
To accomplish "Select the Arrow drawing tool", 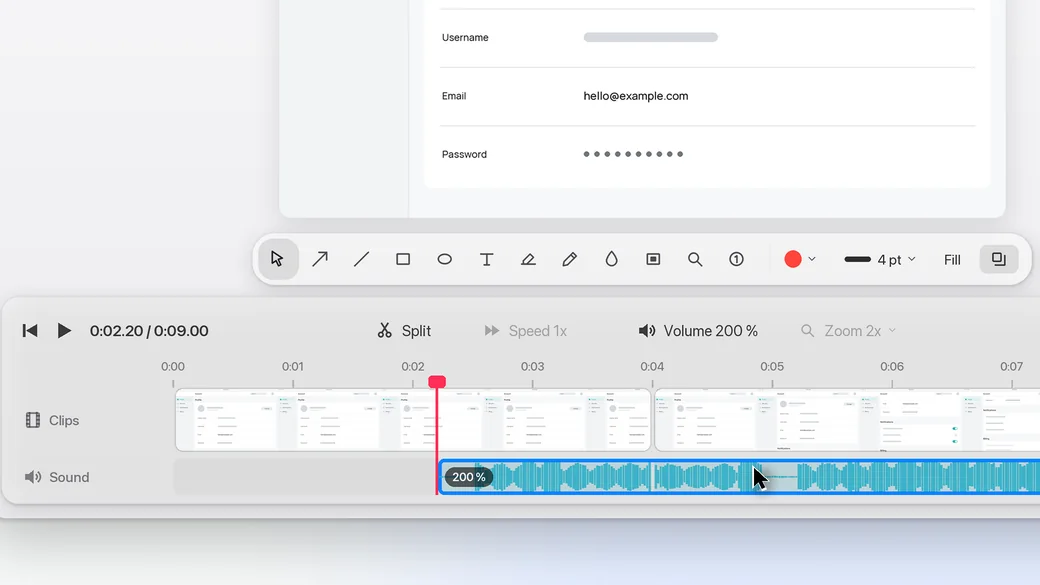I will point(320,259).
